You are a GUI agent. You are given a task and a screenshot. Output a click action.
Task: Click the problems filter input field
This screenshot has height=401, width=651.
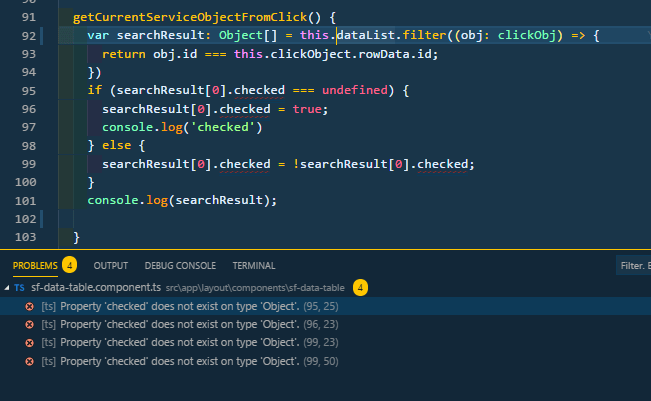coord(632,265)
